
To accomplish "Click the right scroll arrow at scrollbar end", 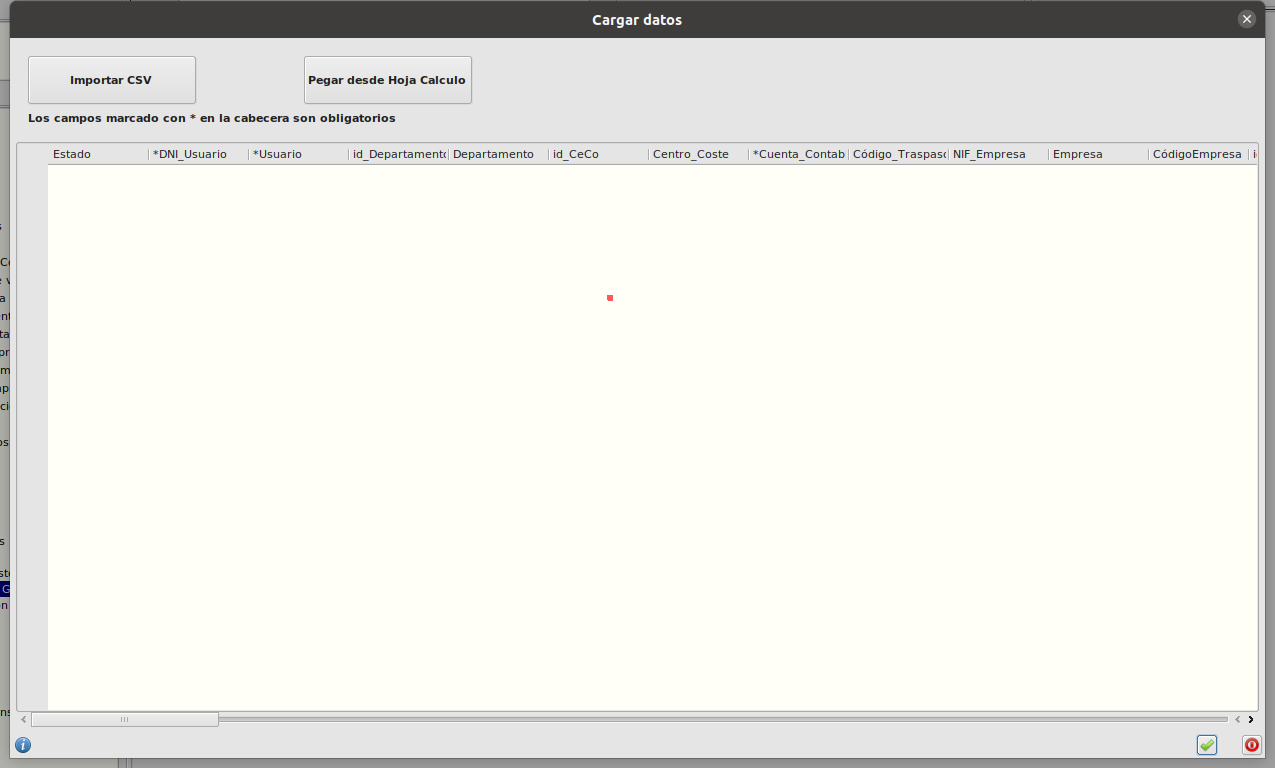I will point(1251,719).
